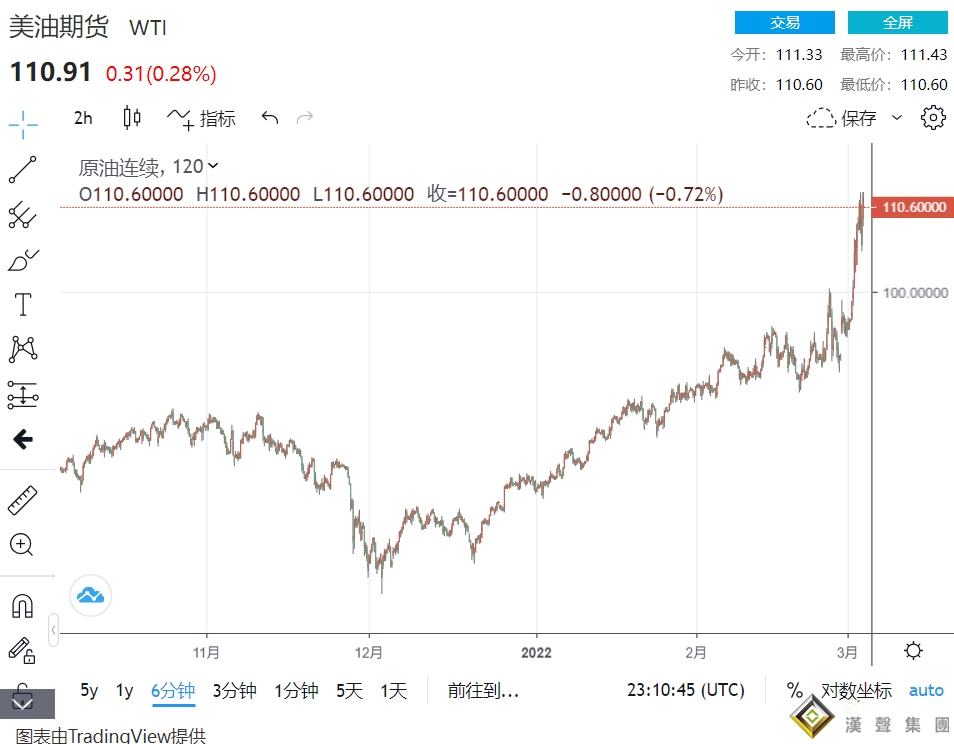The height and width of the screenshot is (744, 954).
Task: Open the 2h interval selector
Action: (x=83, y=118)
